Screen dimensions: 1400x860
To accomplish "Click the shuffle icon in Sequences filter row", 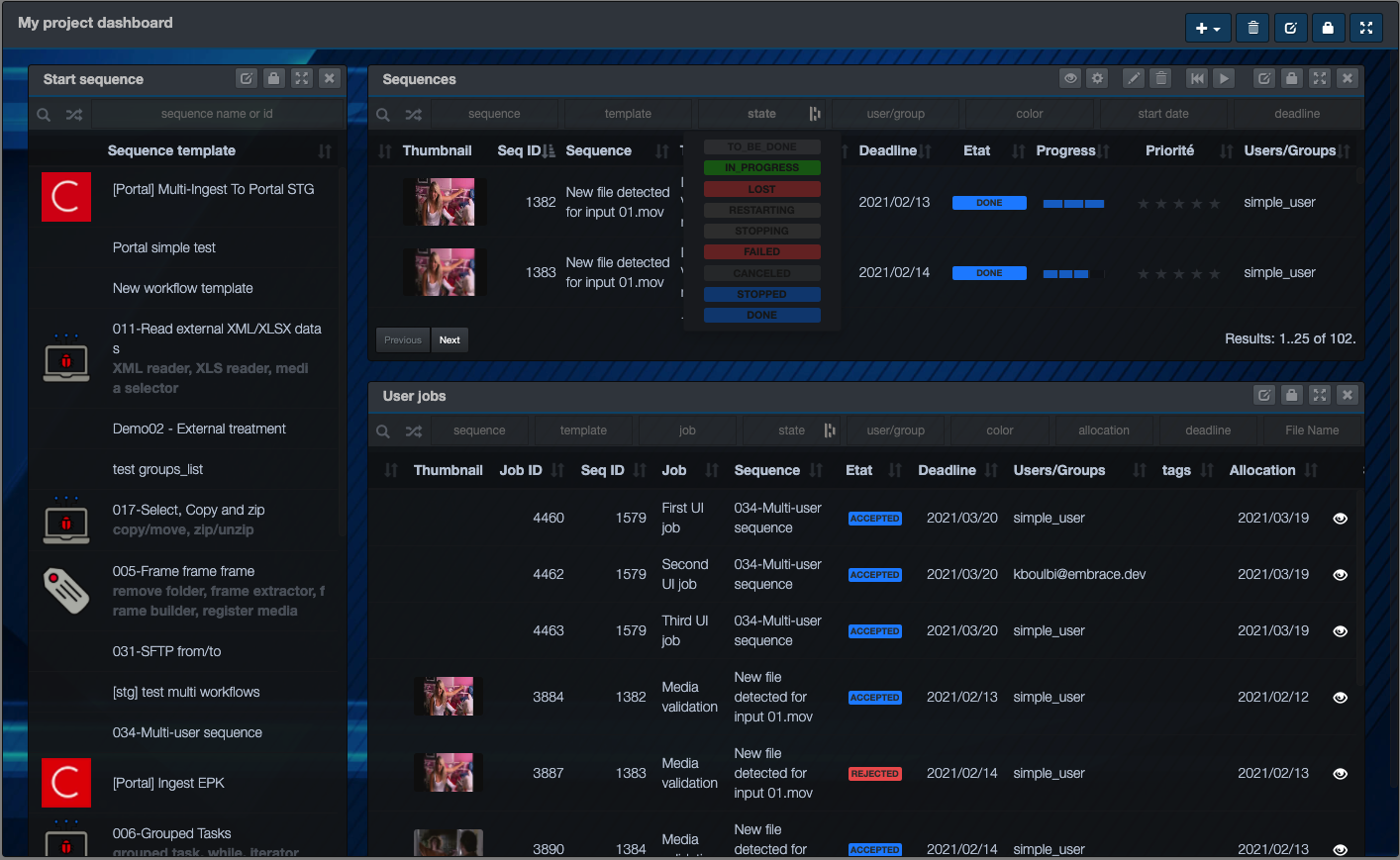I will [414, 115].
